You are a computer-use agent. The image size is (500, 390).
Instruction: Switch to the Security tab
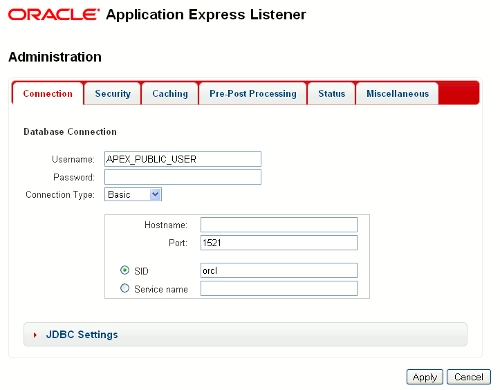(x=113, y=94)
